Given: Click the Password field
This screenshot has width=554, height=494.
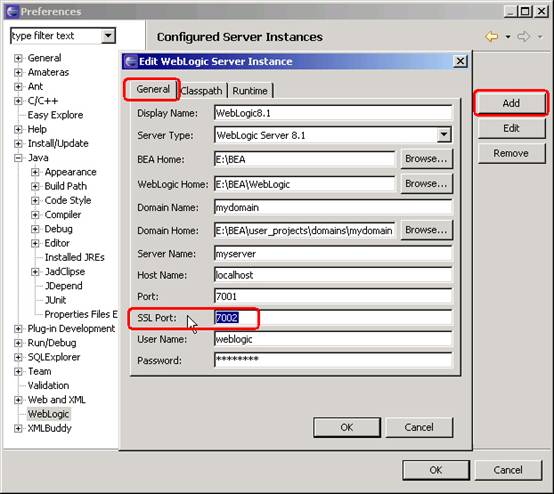Looking at the screenshot, I should [333, 360].
